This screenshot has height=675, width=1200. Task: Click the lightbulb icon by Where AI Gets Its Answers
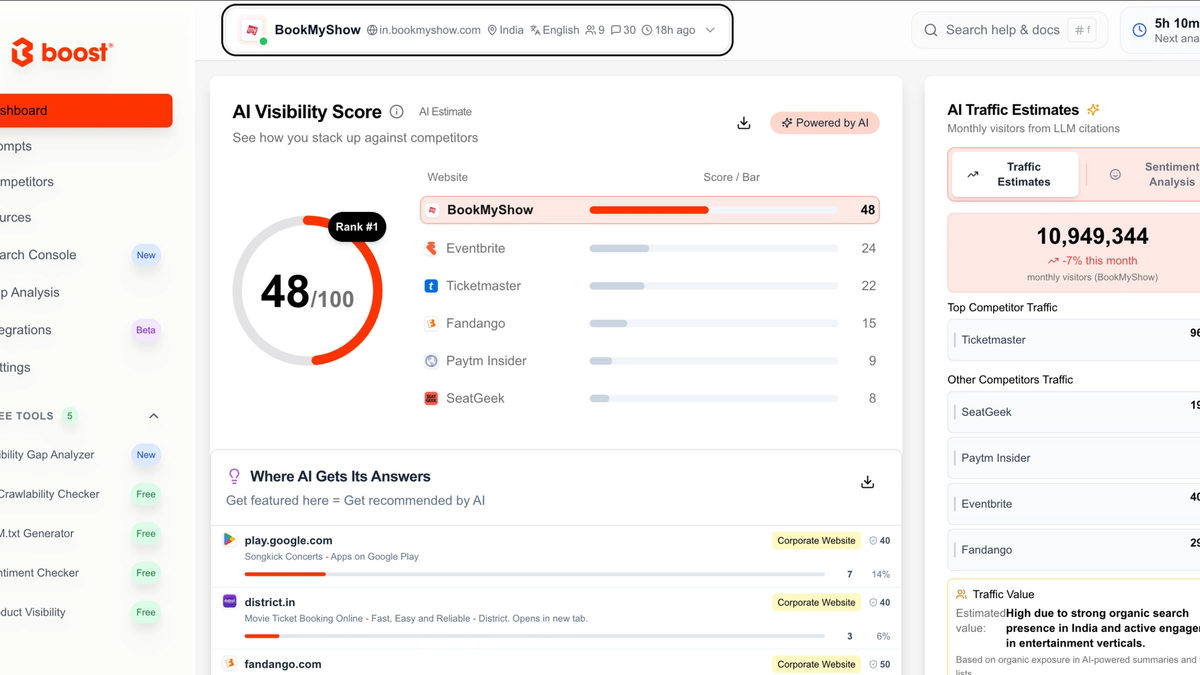(235, 476)
